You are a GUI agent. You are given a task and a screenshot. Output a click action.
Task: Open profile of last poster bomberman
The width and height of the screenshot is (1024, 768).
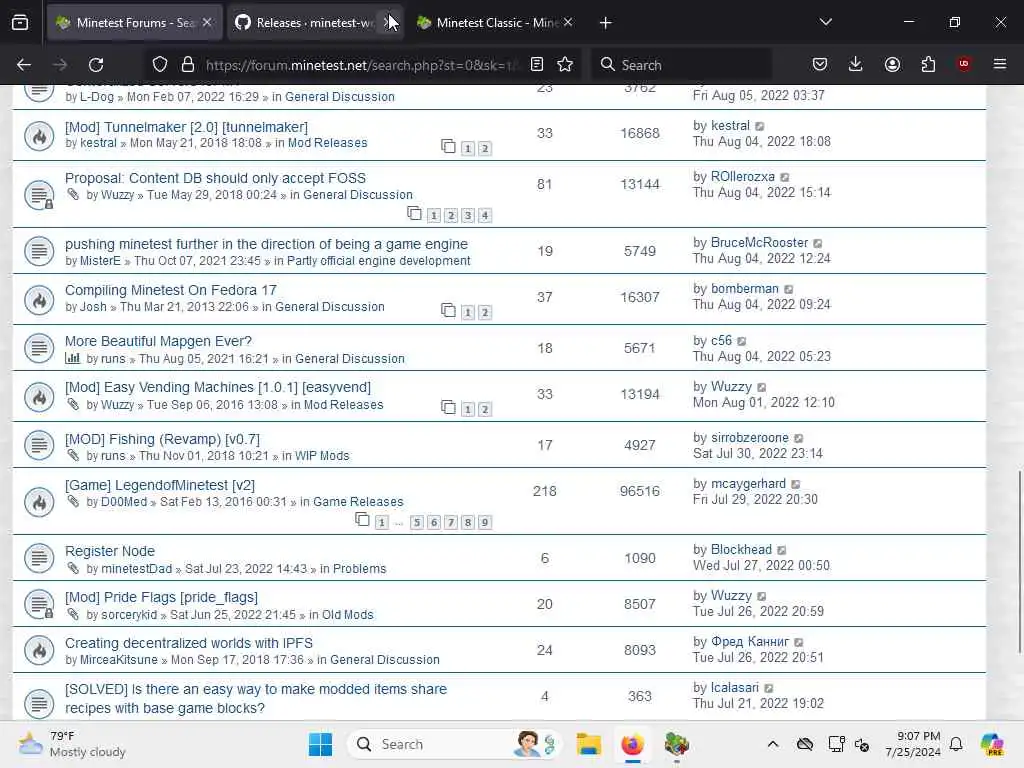[744, 289]
